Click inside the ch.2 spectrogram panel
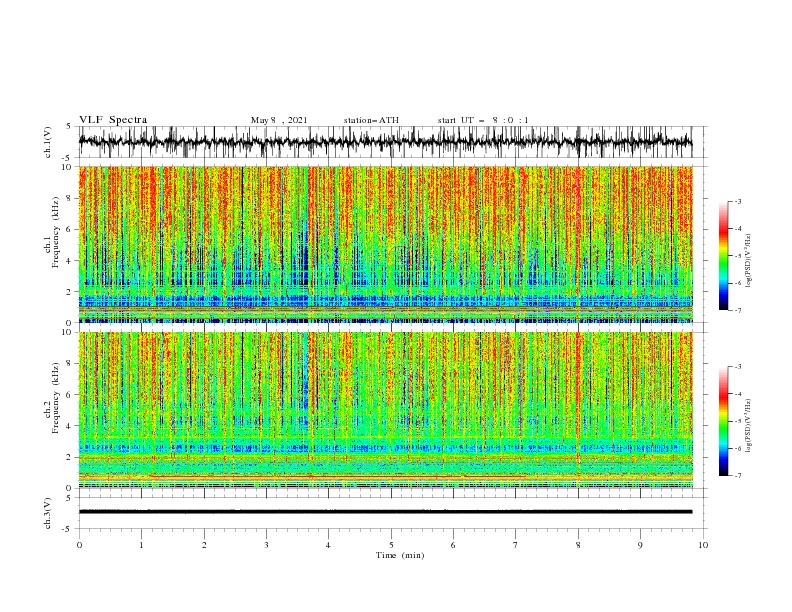Image resolution: width=792 pixels, height=612 pixels. click(385, 410)
